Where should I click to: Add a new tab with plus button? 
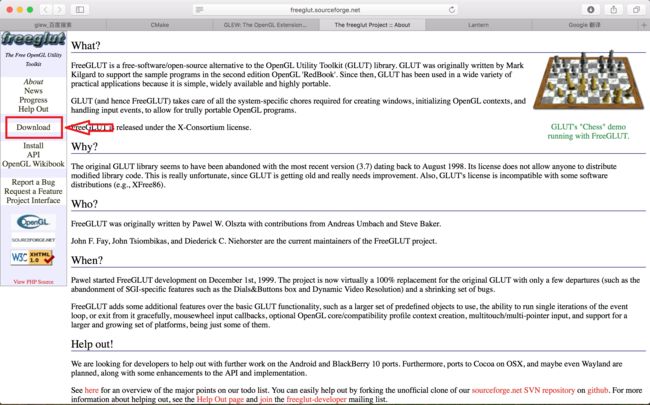click(644, 25)
